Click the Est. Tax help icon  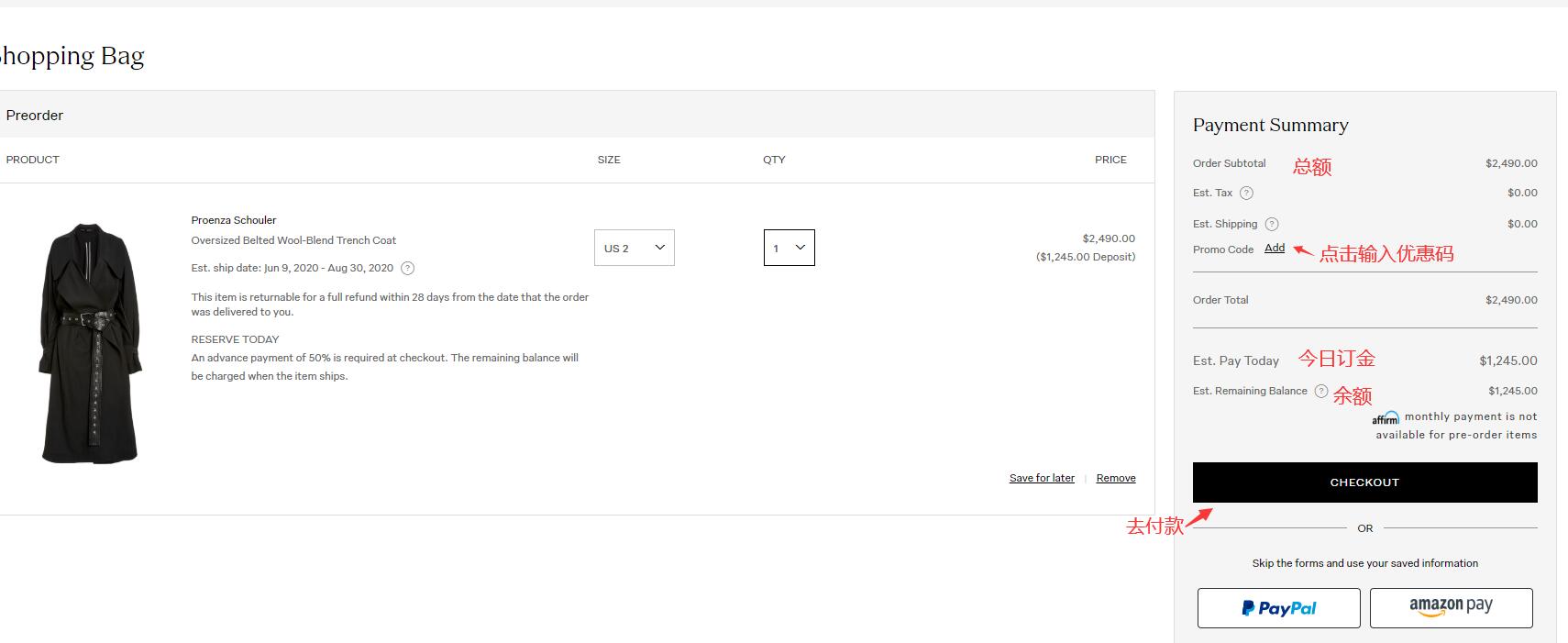click(1246, 194)
